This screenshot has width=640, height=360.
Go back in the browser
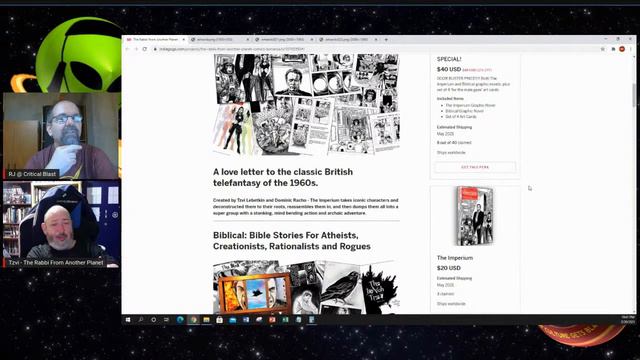128,49
